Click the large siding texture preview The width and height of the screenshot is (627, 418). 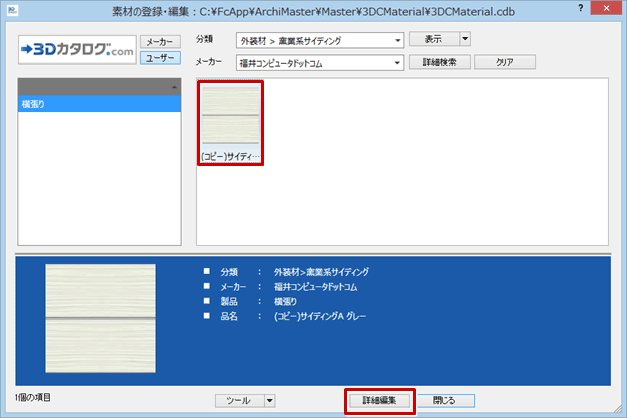pos(100,319)
